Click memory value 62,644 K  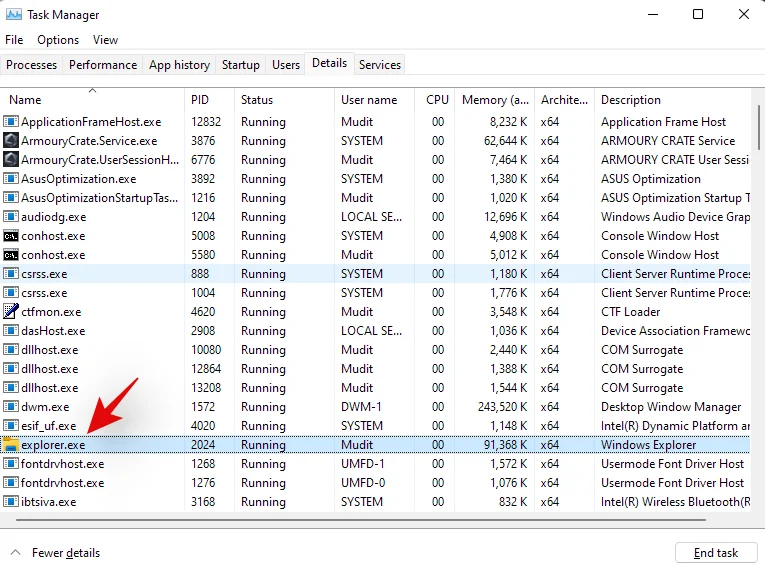[505, 141]
